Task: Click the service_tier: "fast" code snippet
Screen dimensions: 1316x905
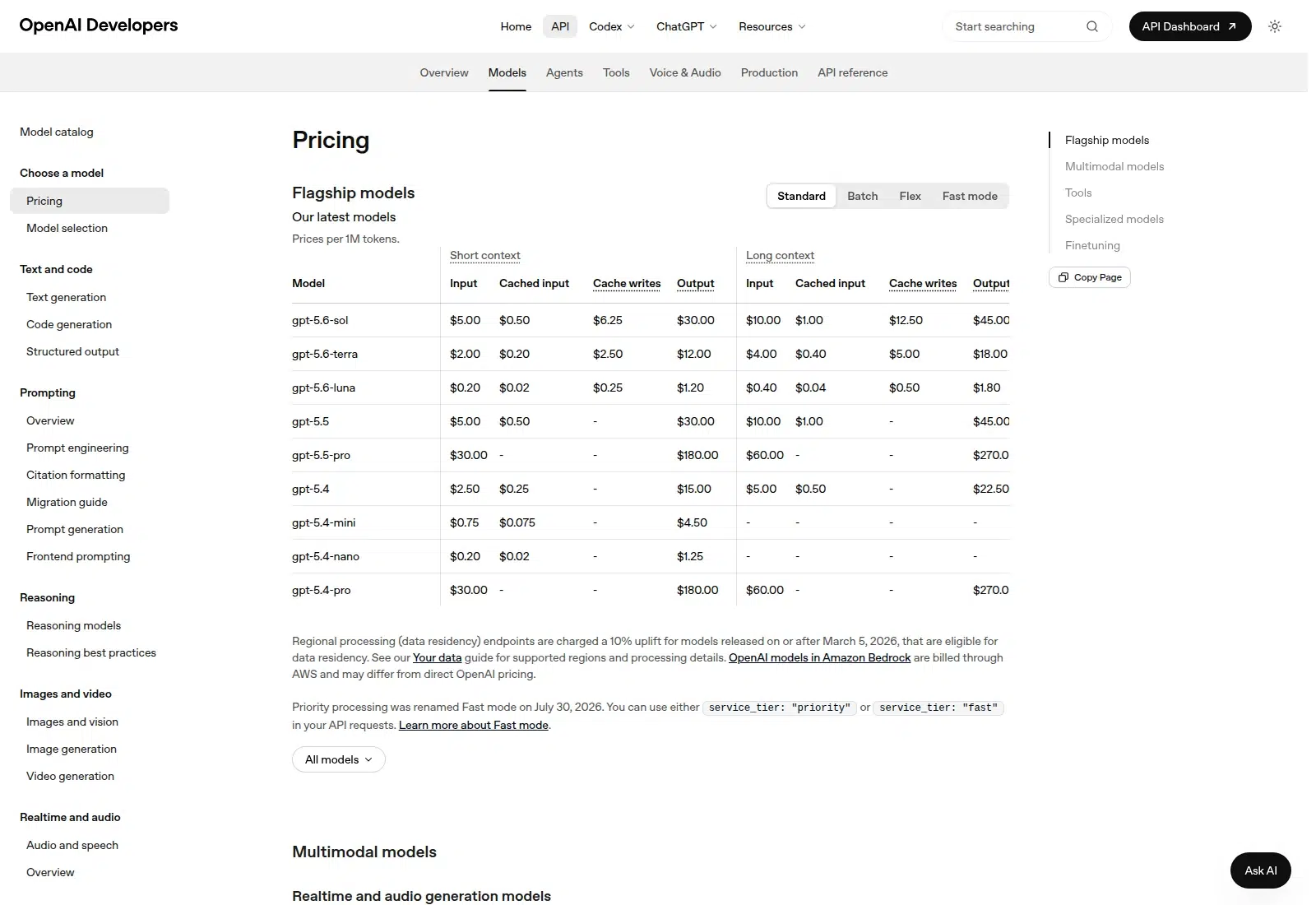Action: pyautogui.click(x=938, y=708)
